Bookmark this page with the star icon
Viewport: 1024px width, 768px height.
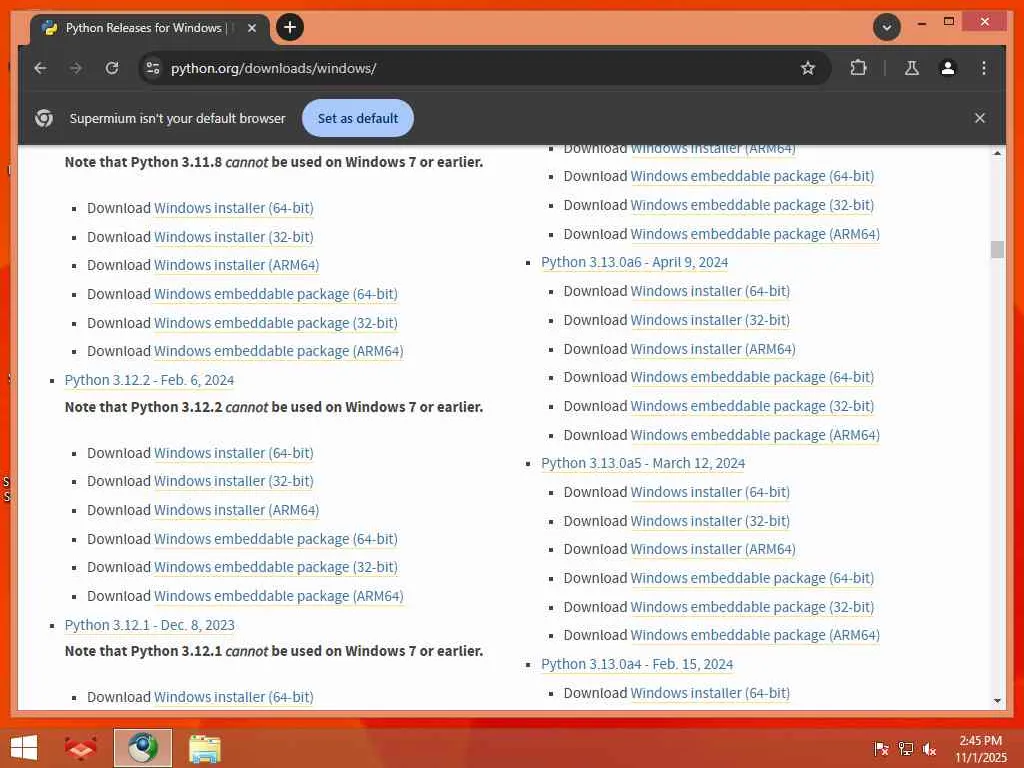(x=808, y=68)
